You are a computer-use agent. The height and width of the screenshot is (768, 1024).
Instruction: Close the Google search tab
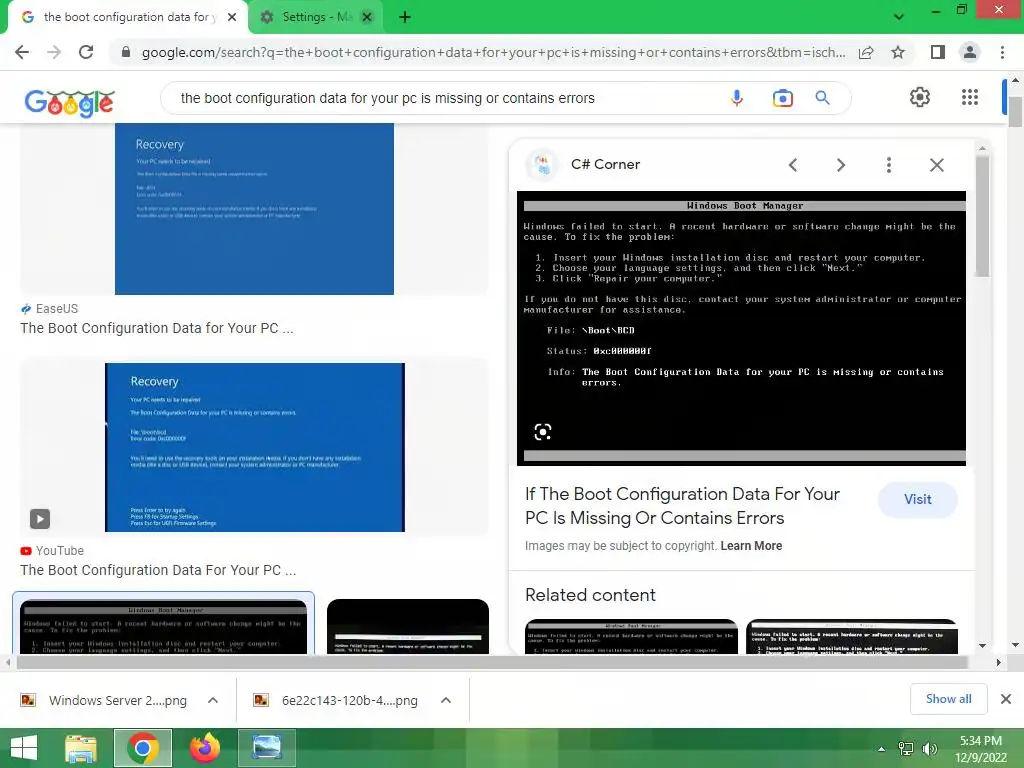pos(232,17)
